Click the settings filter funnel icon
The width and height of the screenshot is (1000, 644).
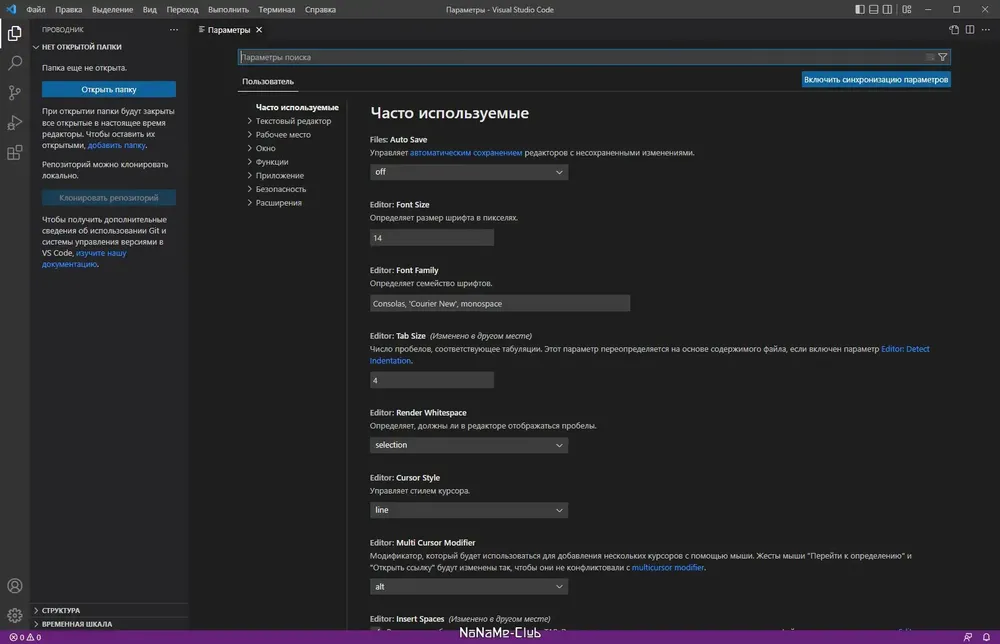943,57
